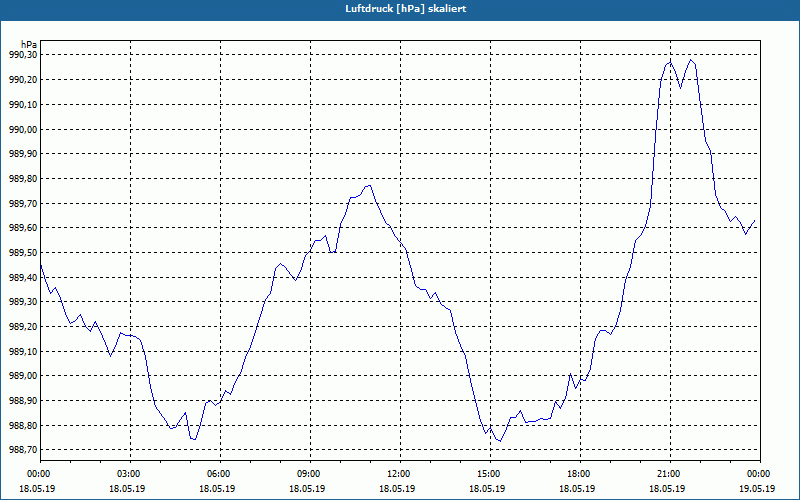Click the 15:00 time axis label
800x500 pixels.
pyautogui.click(x=490, y=474)
